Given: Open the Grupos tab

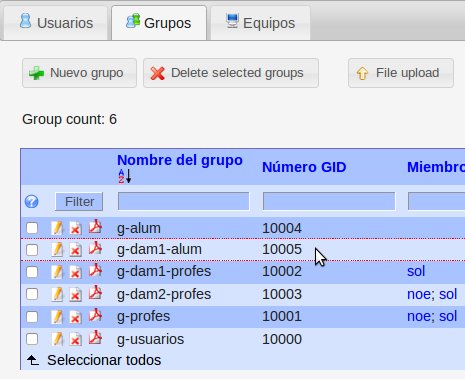Looking at the screenshot, I should click(159, 23).
